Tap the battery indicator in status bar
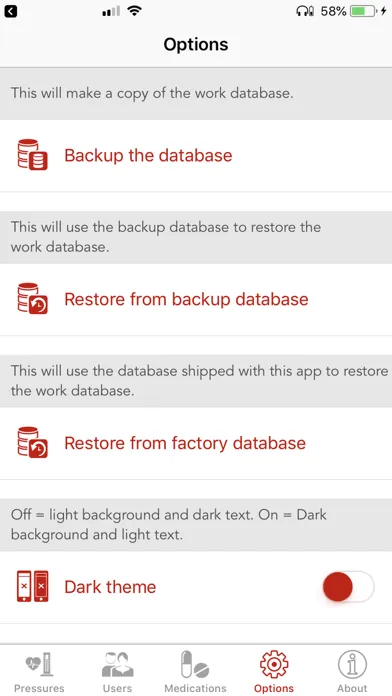The height and width of the screenshot is (696, 392). click(x=363, y=11)
